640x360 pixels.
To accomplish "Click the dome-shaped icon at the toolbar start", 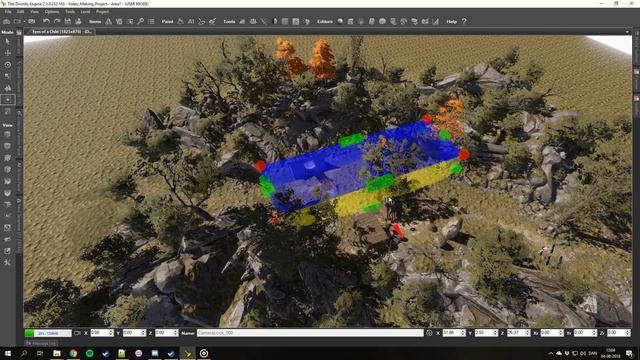I will pos(7,21).
